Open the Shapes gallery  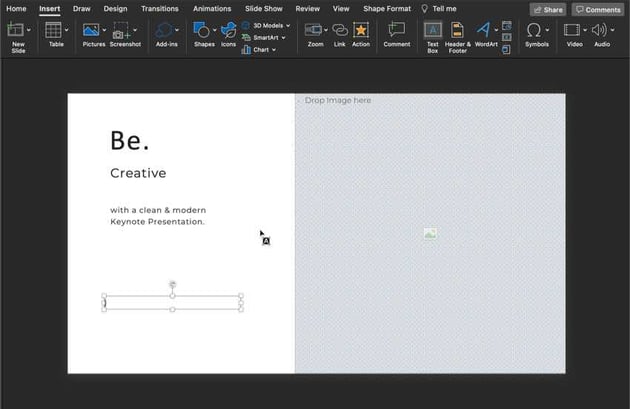tap(202, 31)
